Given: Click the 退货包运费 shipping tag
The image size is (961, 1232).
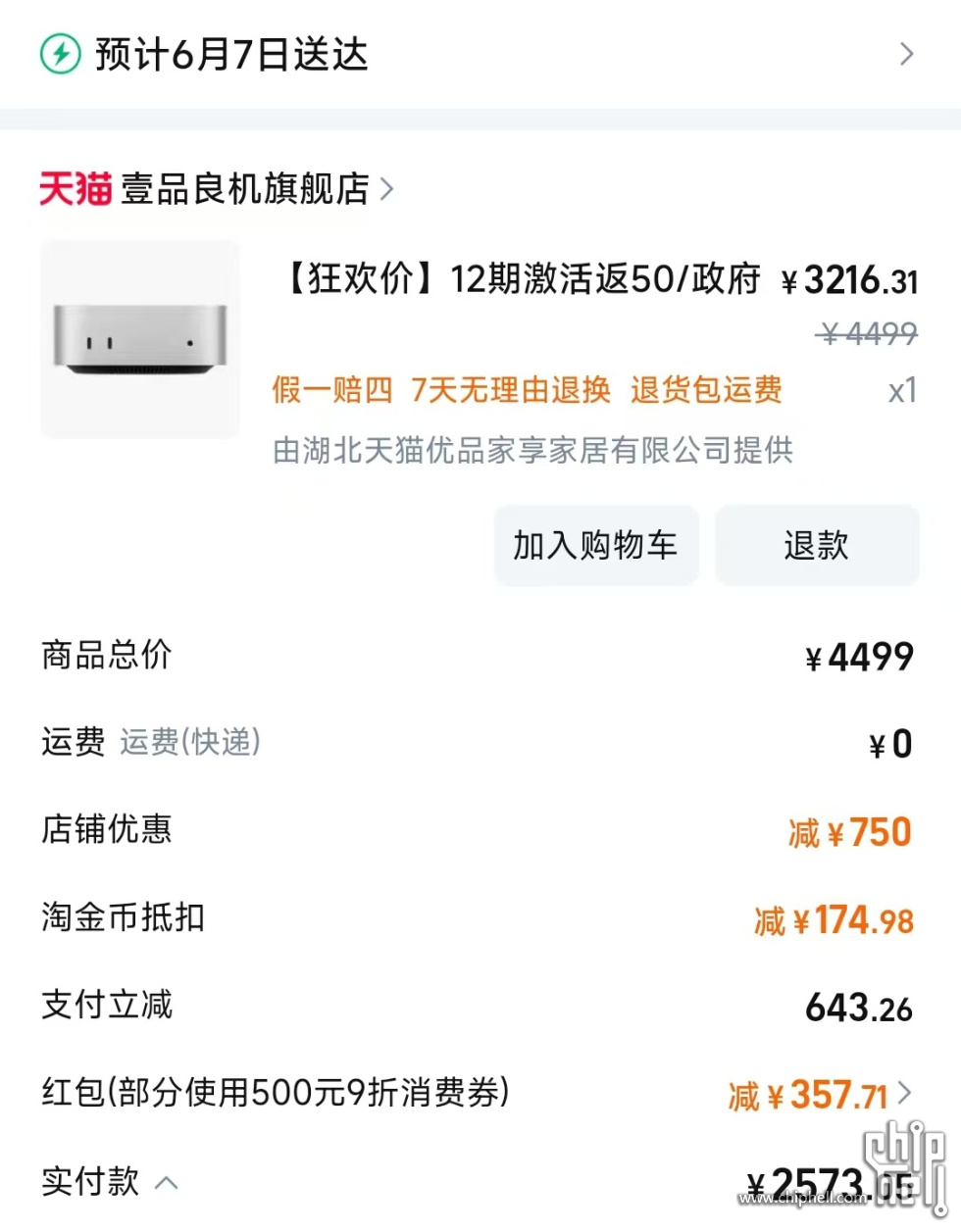Looking at the screenshot, I should 706,390.
